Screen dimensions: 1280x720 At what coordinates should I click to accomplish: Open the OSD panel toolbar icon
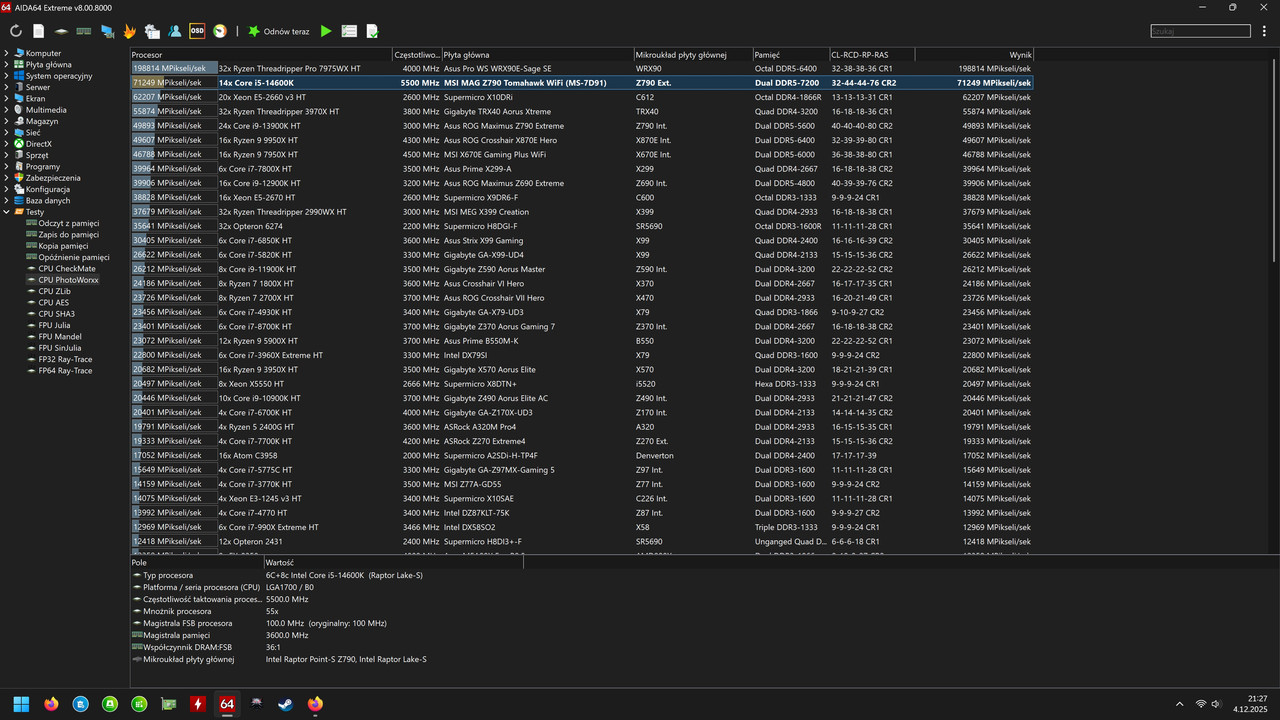(197, 31)
